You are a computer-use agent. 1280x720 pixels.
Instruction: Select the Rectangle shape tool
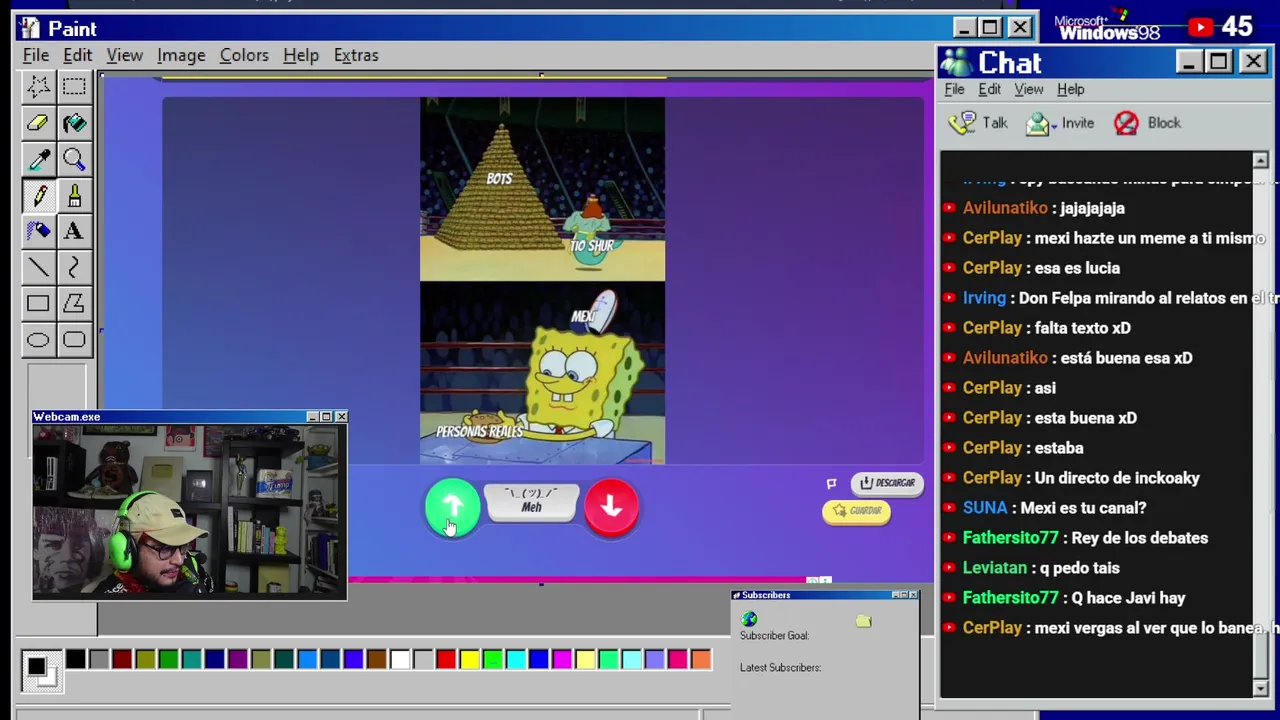(38, 303)
